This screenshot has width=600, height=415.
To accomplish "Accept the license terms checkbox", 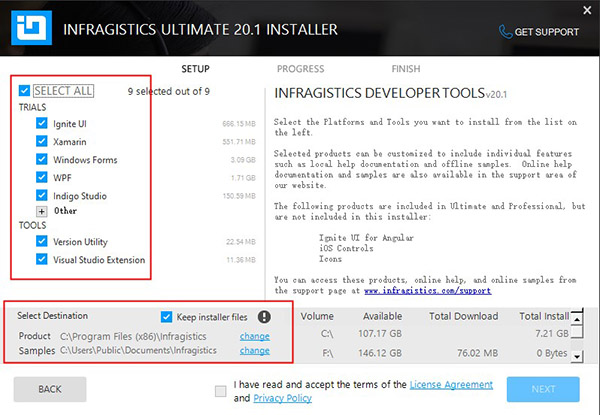I will point(220,391).
